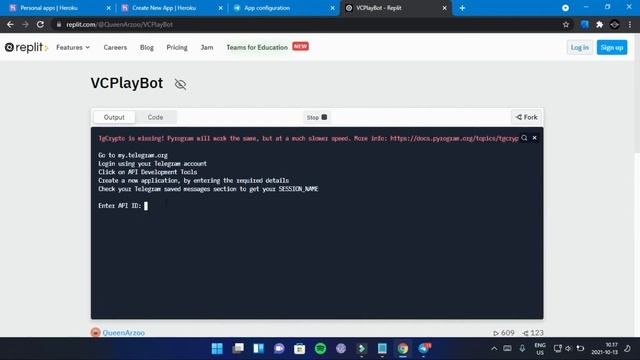The height and width of the screenshot is (360, 640).
Task: Open the blue extension icon in the toolbar
Action: click(584, 24)
